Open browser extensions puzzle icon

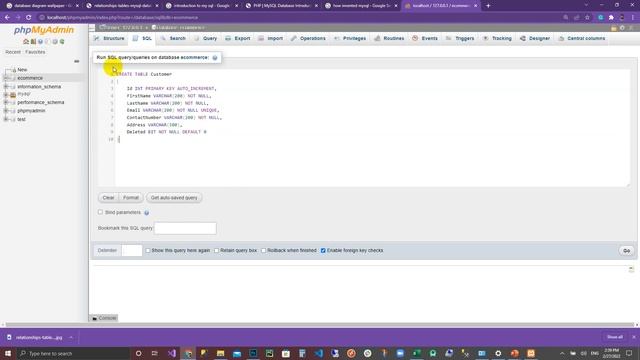[x=611, y=18]
